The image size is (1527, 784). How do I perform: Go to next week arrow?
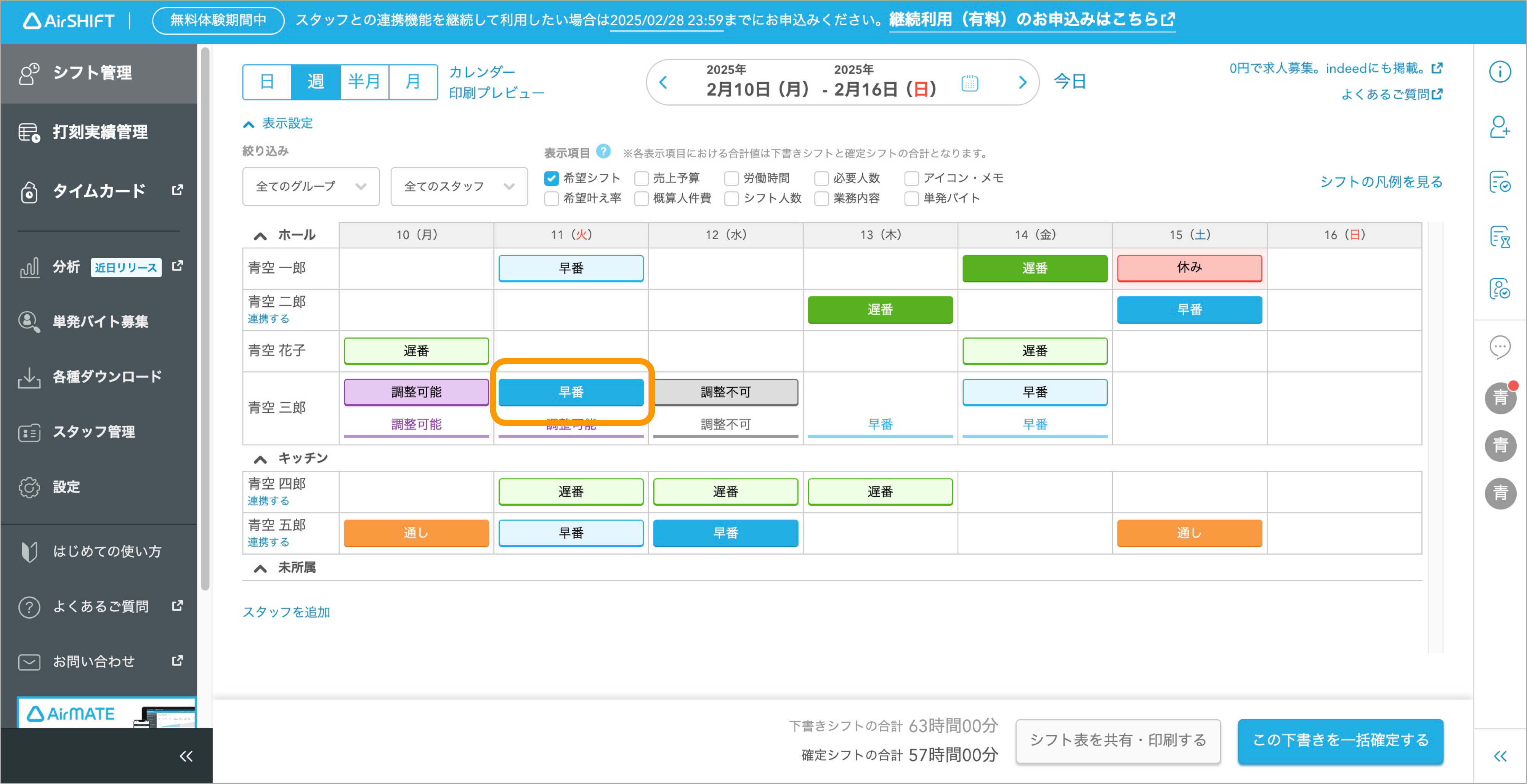coord(1022,82)
